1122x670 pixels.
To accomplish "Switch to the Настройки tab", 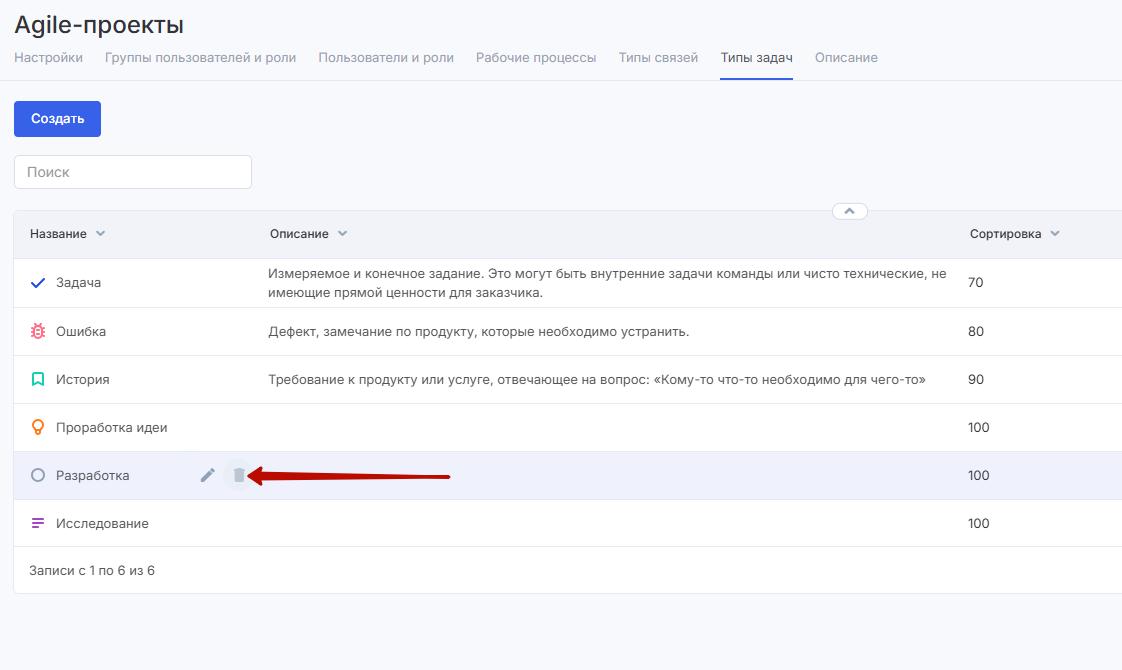I will [48, 58].
